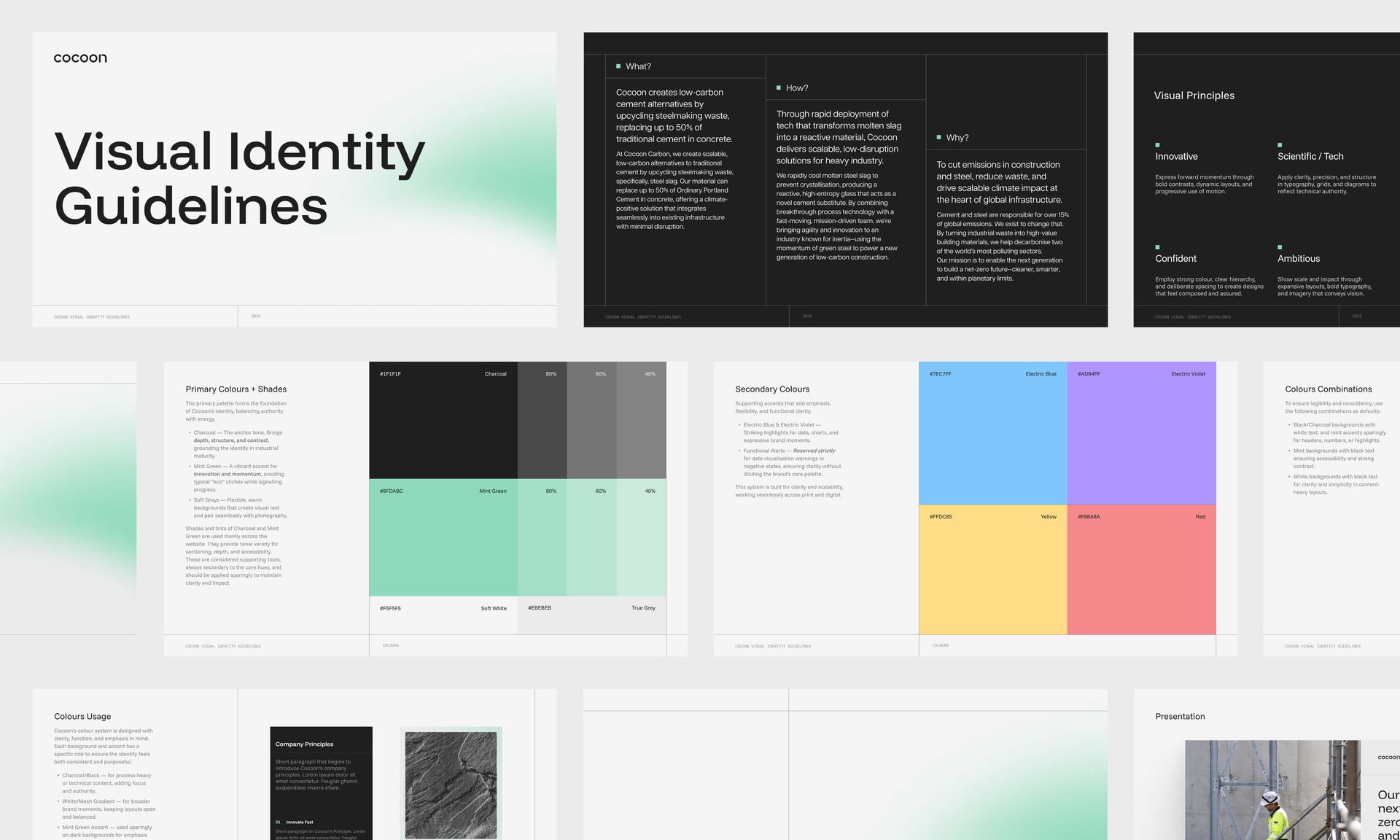Pick the Charcoal 40% shade swatch
Image resolution: width=1400 pixels, height=840 pixels.
coord(642,420)
